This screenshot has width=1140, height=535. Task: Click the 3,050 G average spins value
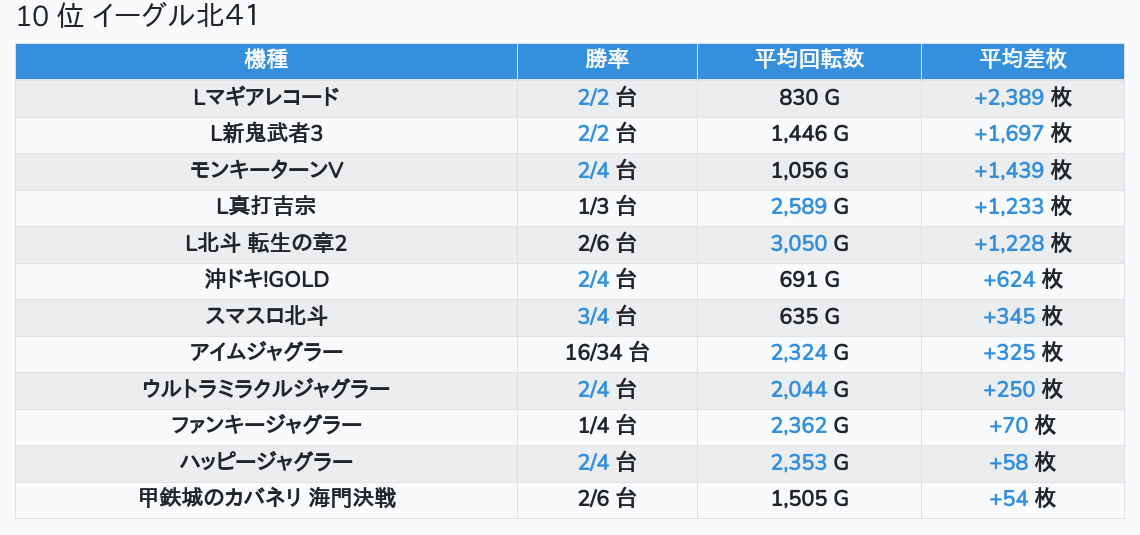point(809,244)
